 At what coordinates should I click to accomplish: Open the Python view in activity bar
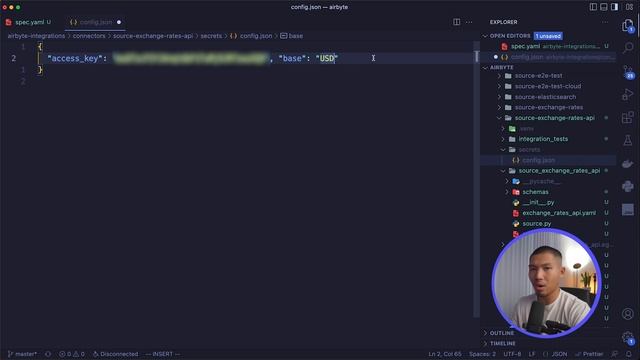[628, 187]
